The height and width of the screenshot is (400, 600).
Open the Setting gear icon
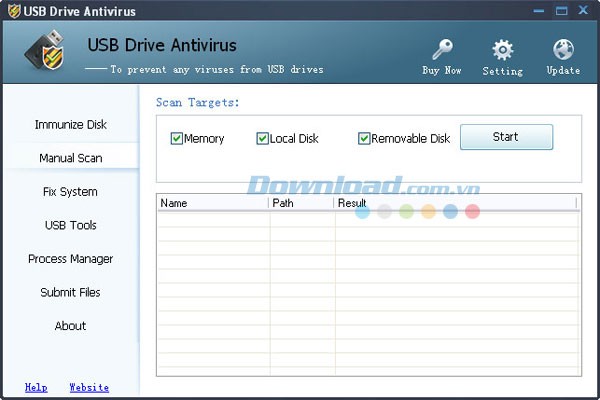point(502,50)
